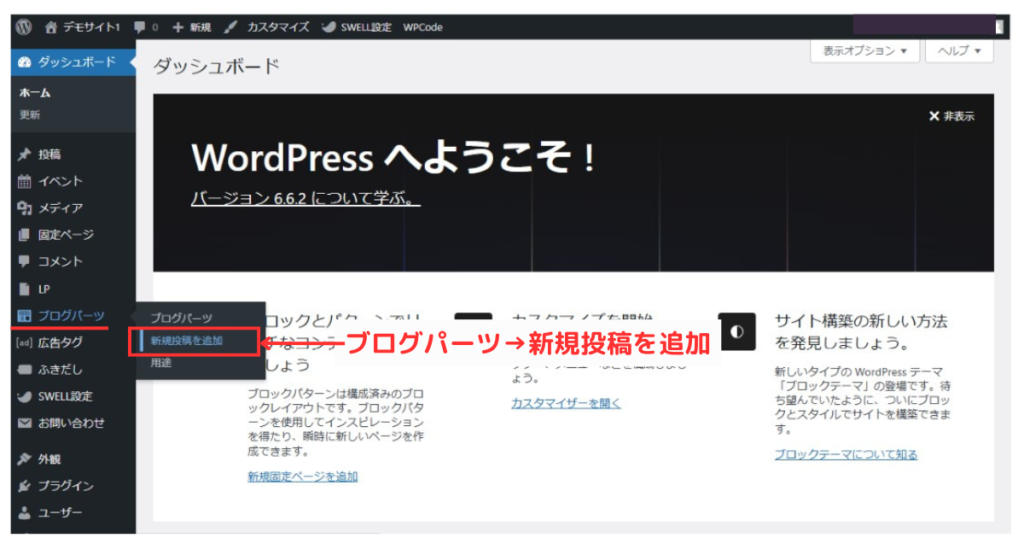Open the デモサイト1 site link
This screenshot has height=538, width=1024.
pyautogui.click(x=83, y=27)
